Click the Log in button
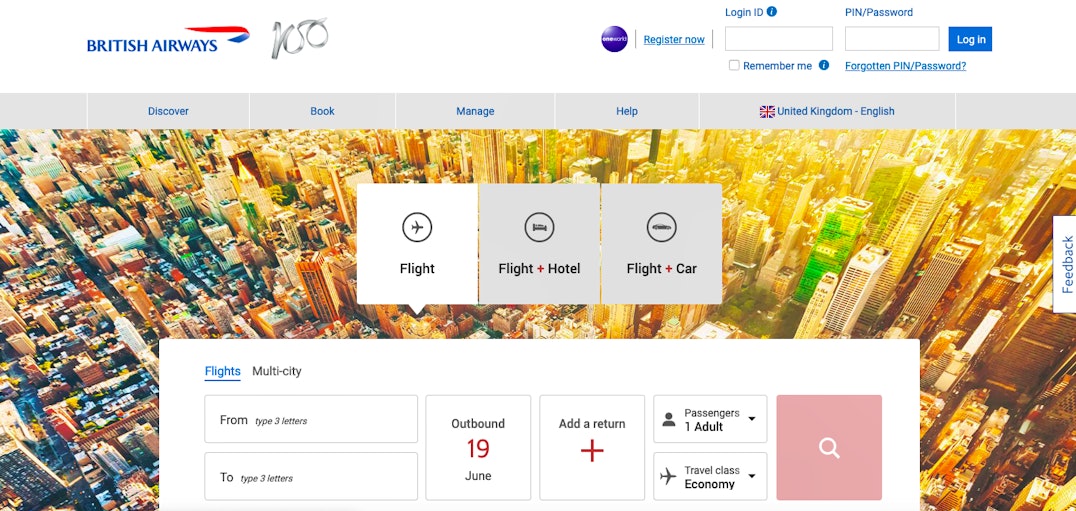This screenshot has width=1076, height=511. [x=970, y=39]
